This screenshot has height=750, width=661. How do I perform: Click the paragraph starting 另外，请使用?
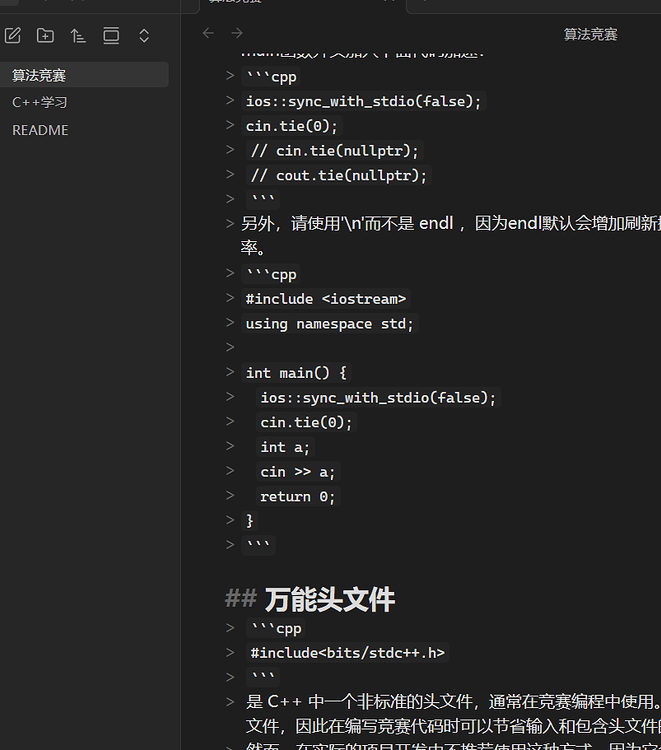[451, 236]
